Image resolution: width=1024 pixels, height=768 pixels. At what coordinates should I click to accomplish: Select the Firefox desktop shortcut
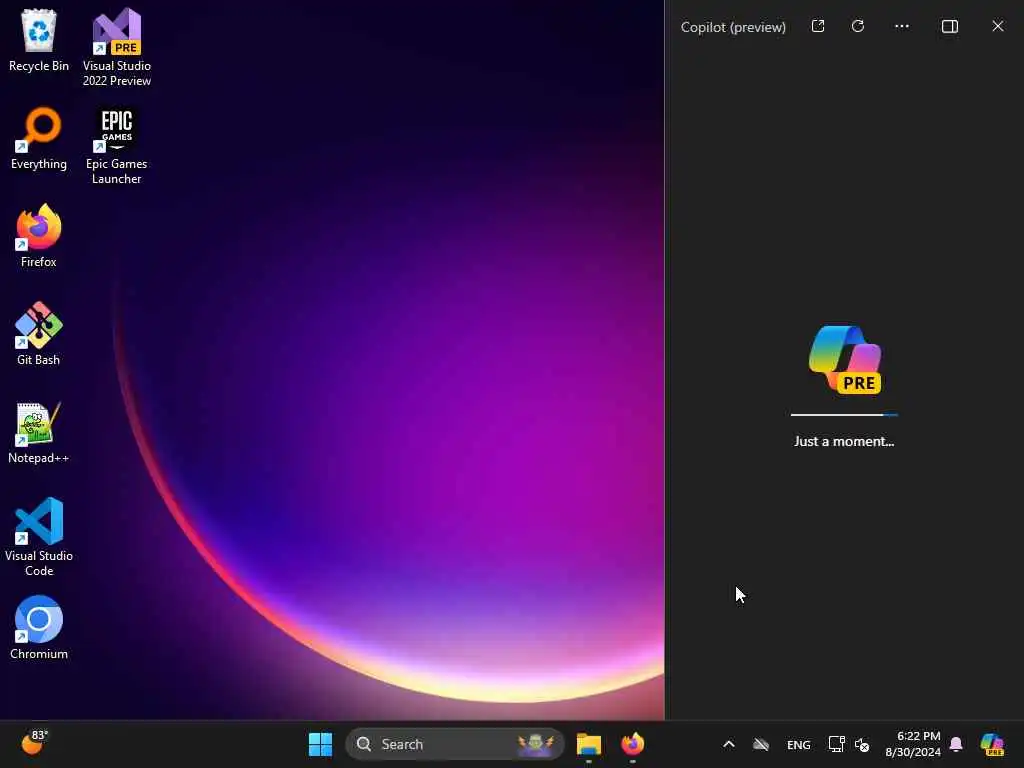39,236
